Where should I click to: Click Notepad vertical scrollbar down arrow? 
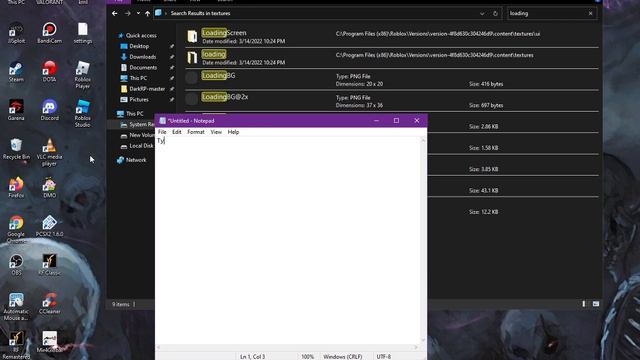click(x=423, y=340)
